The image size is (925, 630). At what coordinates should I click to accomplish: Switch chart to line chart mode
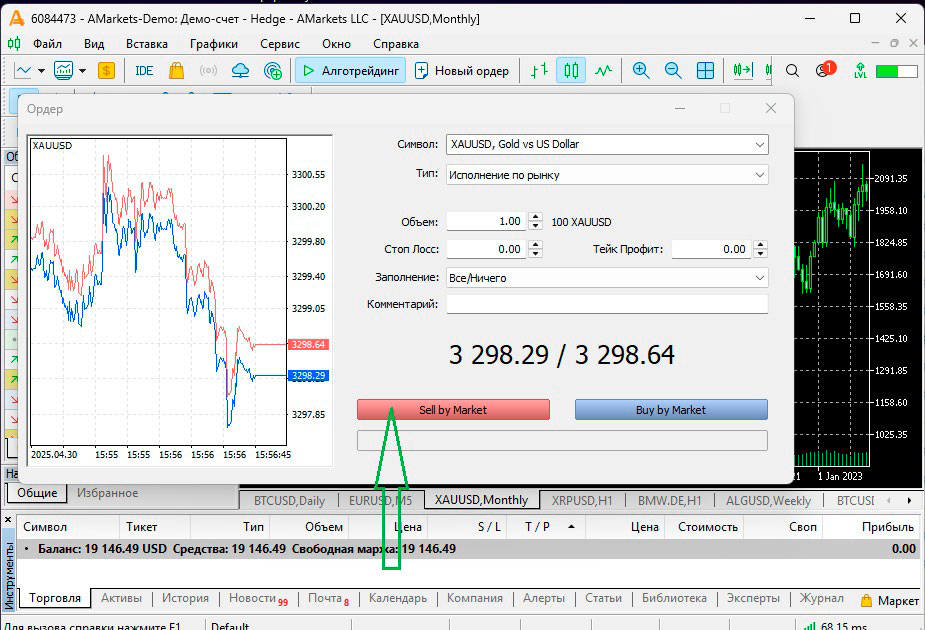point(603,71)
